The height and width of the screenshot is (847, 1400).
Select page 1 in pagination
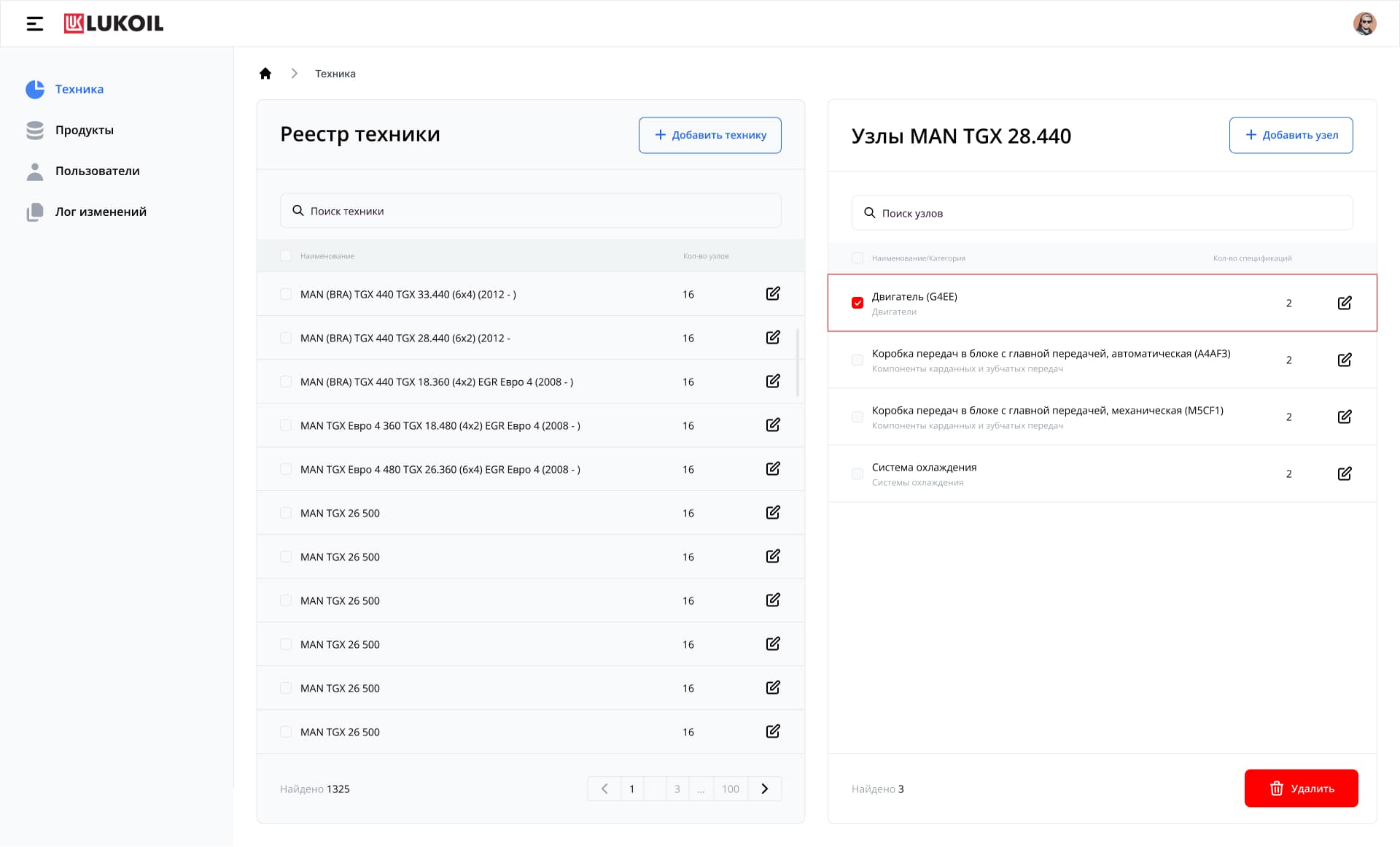click(632, 789)
